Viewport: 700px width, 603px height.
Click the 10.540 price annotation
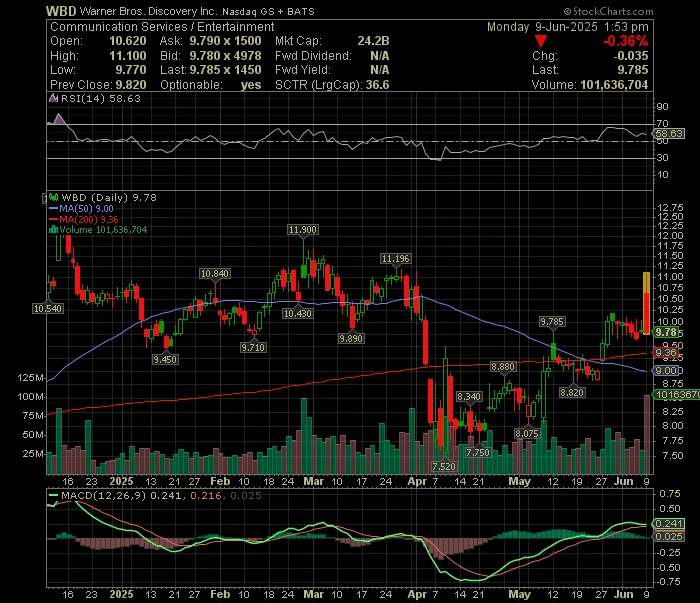click(48, 308)
